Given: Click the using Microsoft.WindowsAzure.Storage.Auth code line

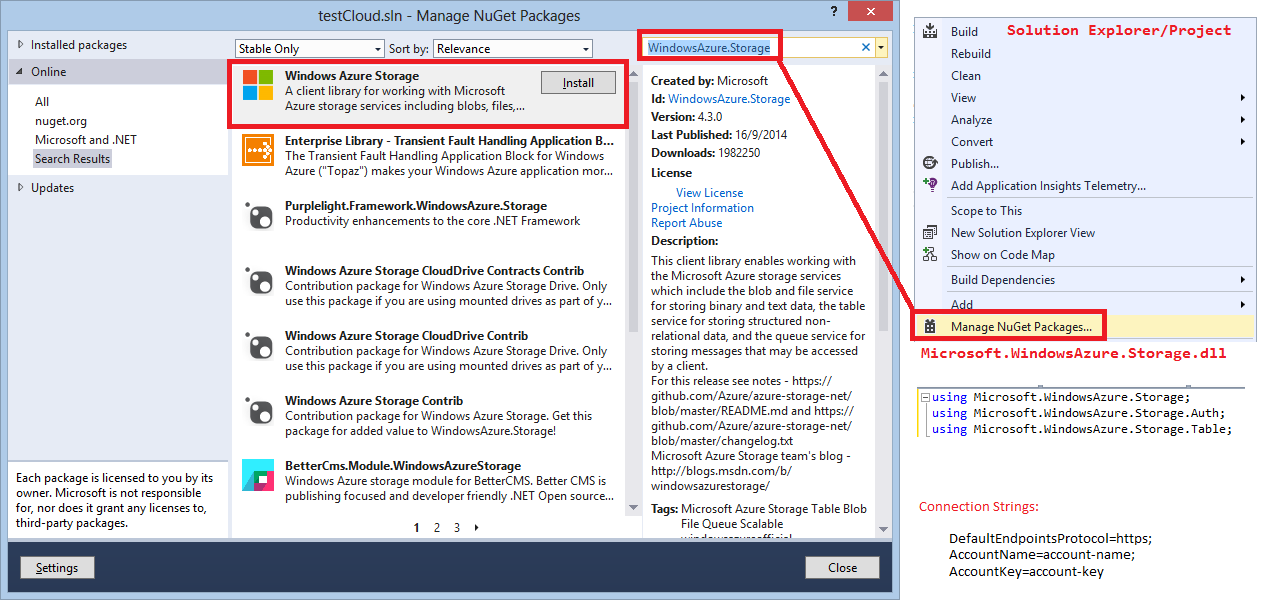Looking at the screenshot, I should pos(1078,413).
